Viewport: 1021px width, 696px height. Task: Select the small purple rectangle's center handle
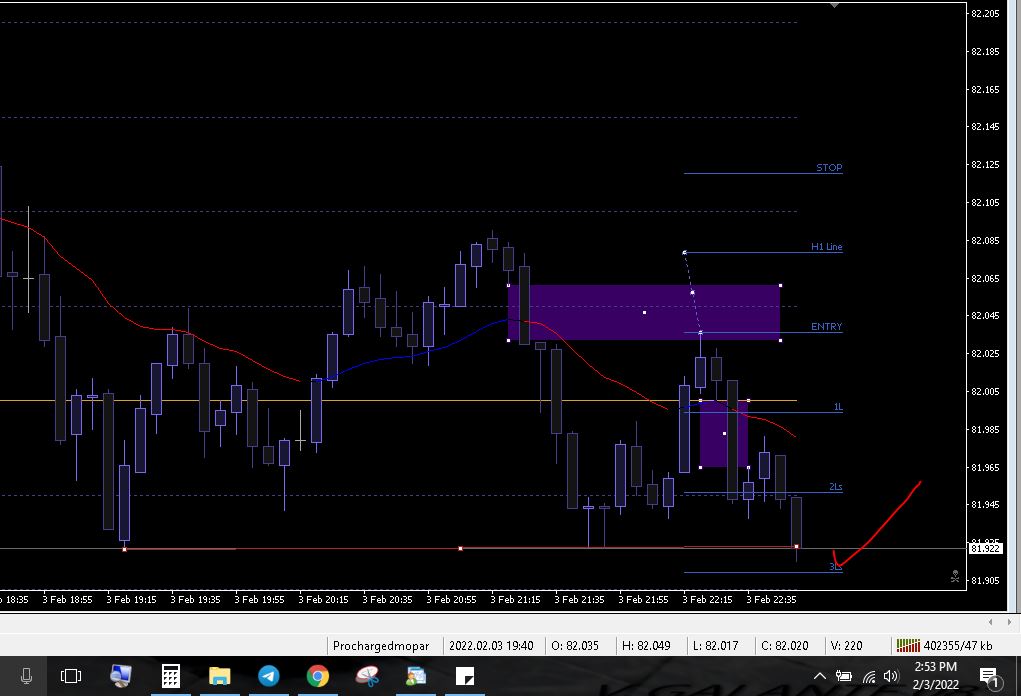pyautogui.click(x=724, y=434)
